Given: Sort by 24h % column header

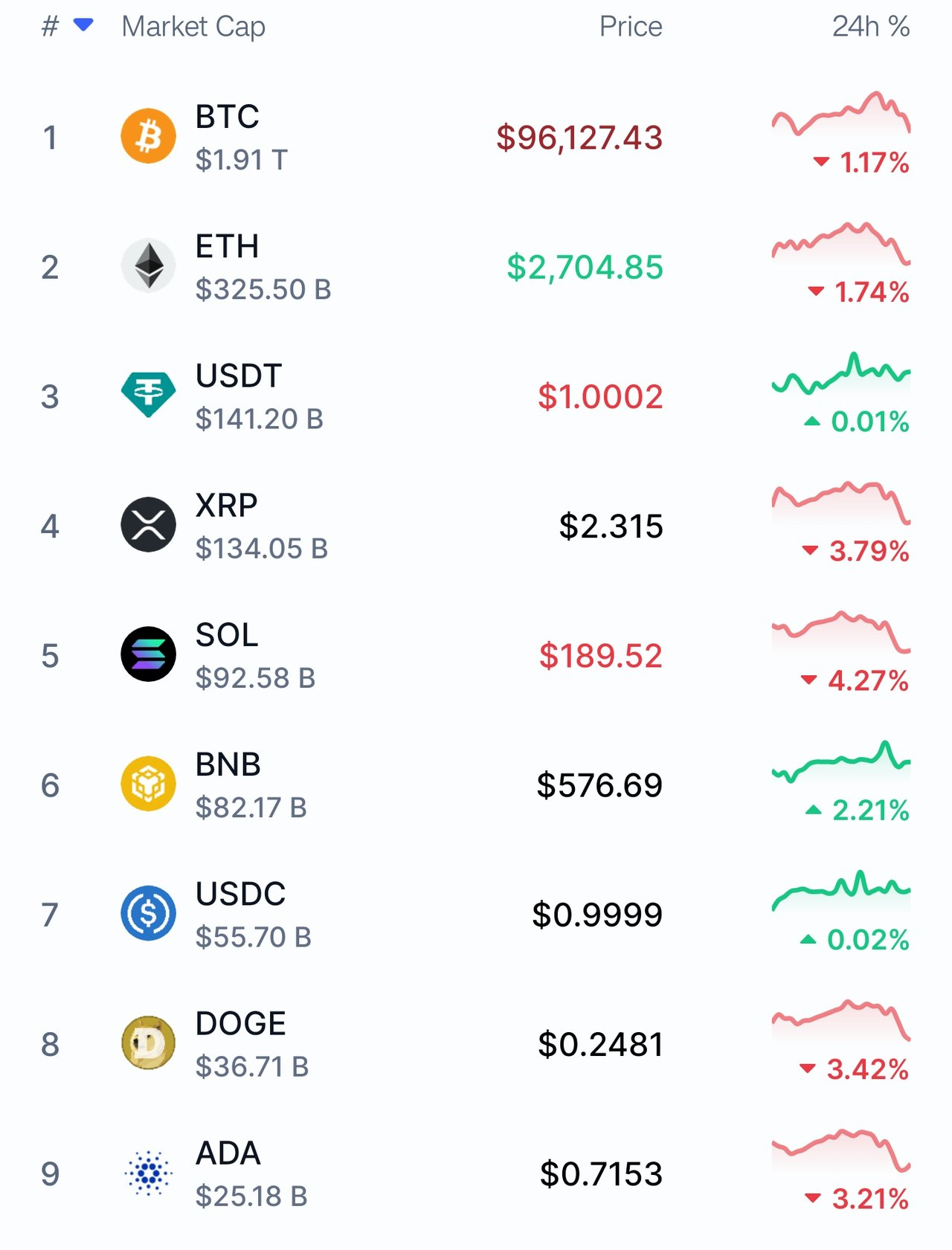Looking at the screenshot, I should (x=871, y=27).
